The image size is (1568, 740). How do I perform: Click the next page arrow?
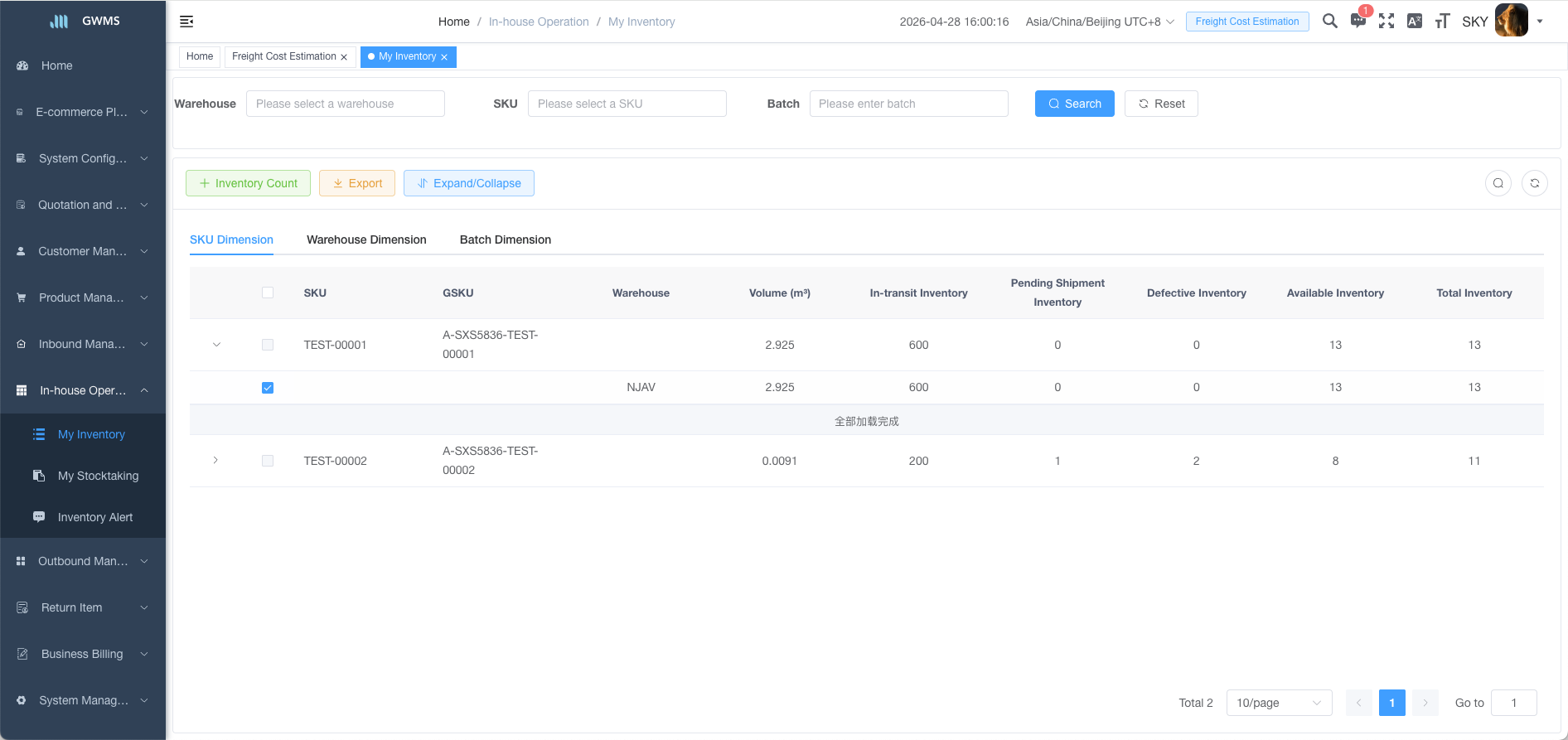coord(1425,703)
